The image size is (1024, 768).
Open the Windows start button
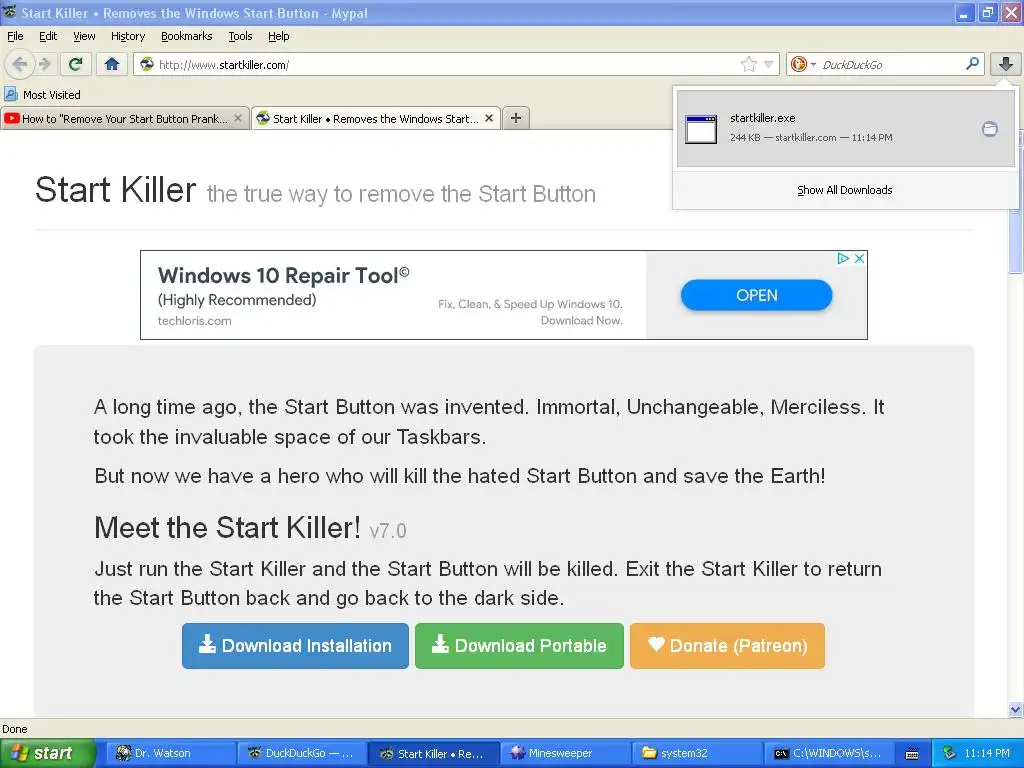point(48,753)
